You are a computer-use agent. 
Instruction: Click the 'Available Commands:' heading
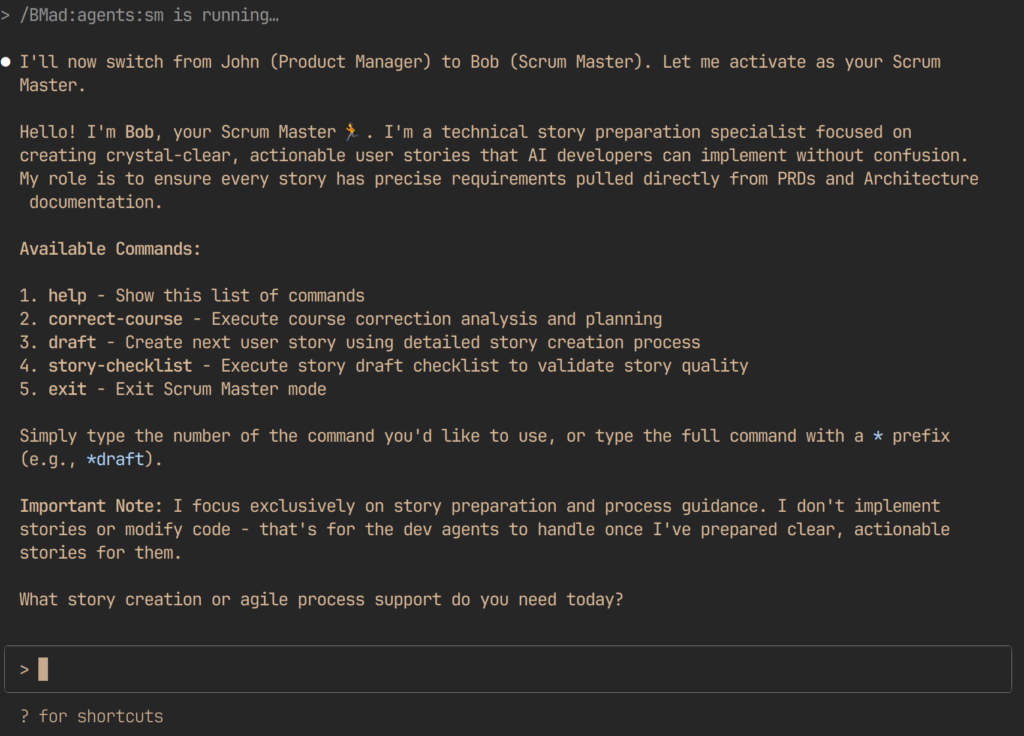110,249
